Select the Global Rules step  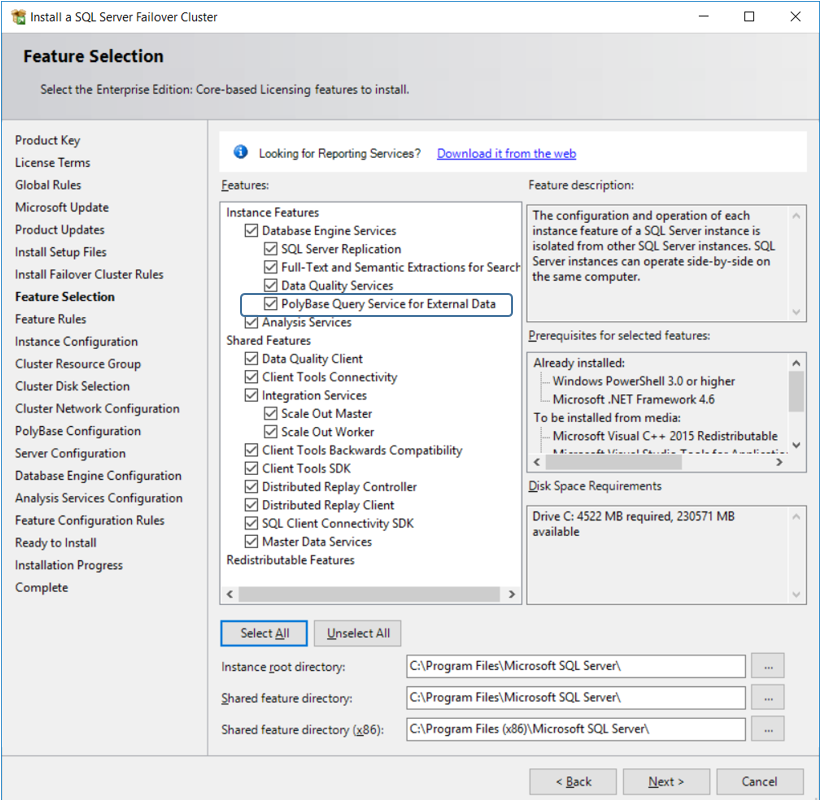tap(48, 185)
